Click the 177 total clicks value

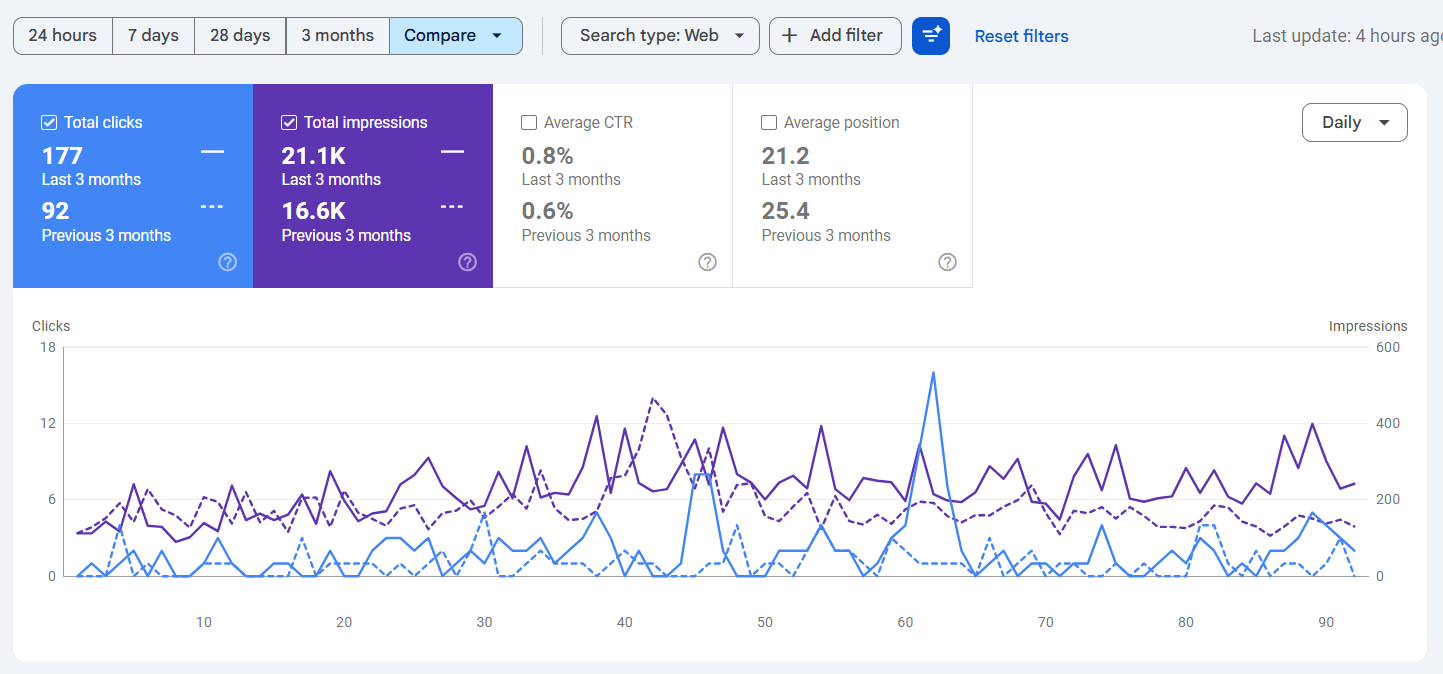62,156
